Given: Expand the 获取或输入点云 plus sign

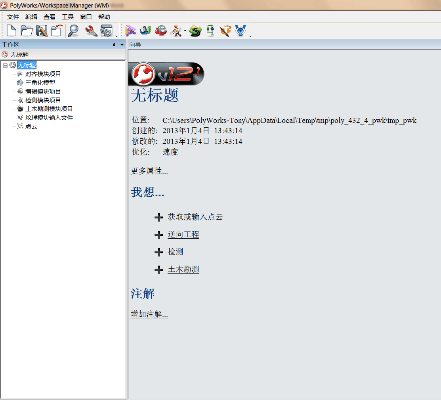Looking at the screenshot, I should tap(159, 217).
